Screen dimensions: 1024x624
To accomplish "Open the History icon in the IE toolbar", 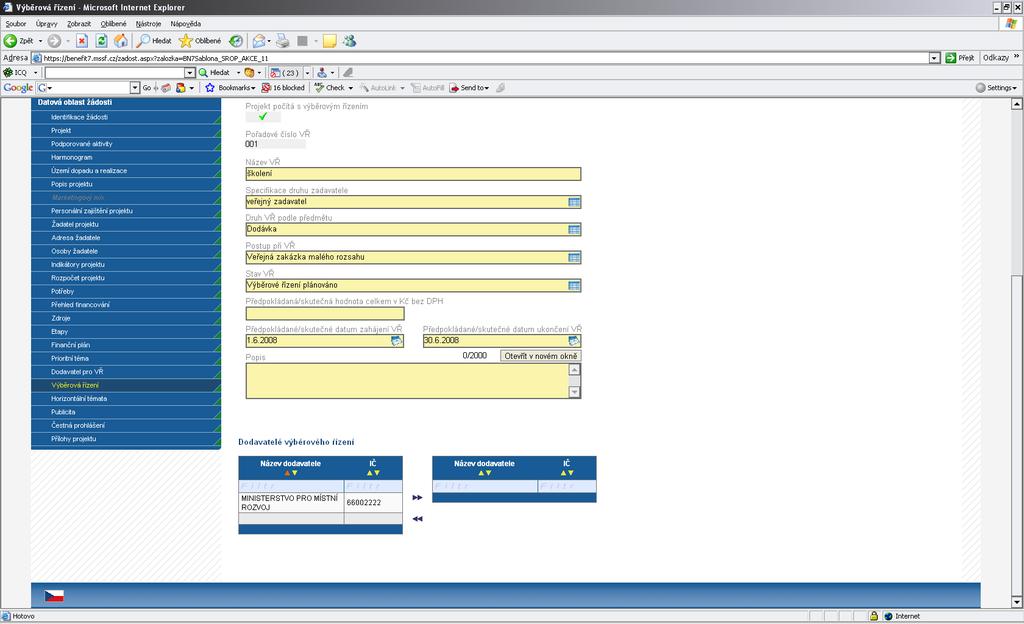I will [236, 41].
